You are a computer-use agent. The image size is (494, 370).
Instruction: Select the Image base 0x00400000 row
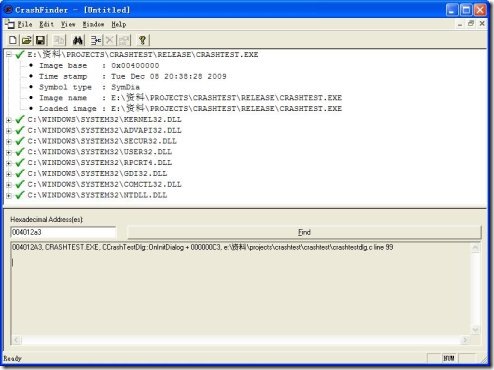tap(99, 65)
